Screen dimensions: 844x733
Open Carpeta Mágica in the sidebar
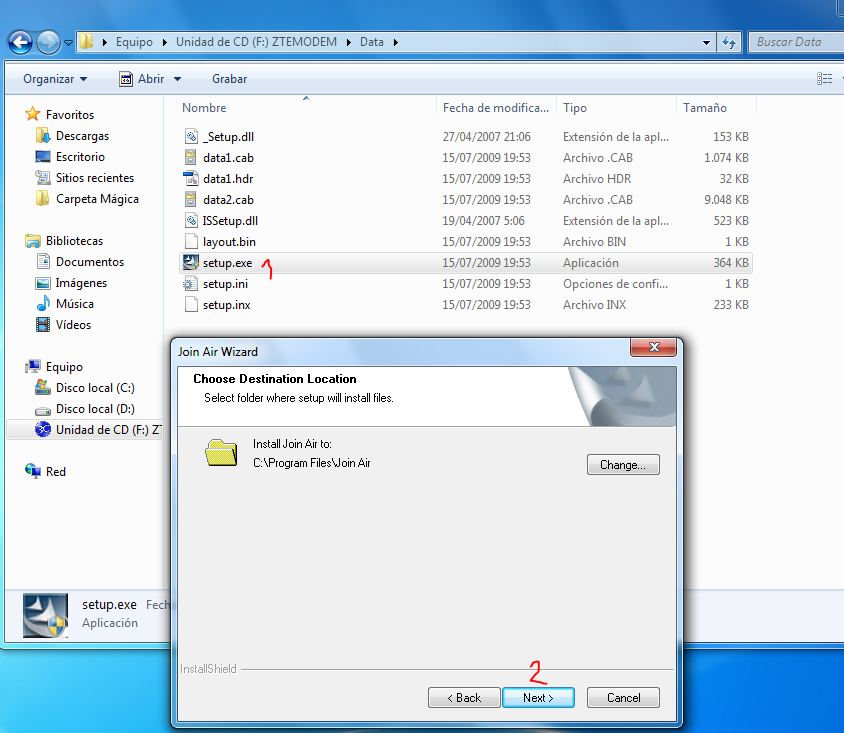[97, 199]
